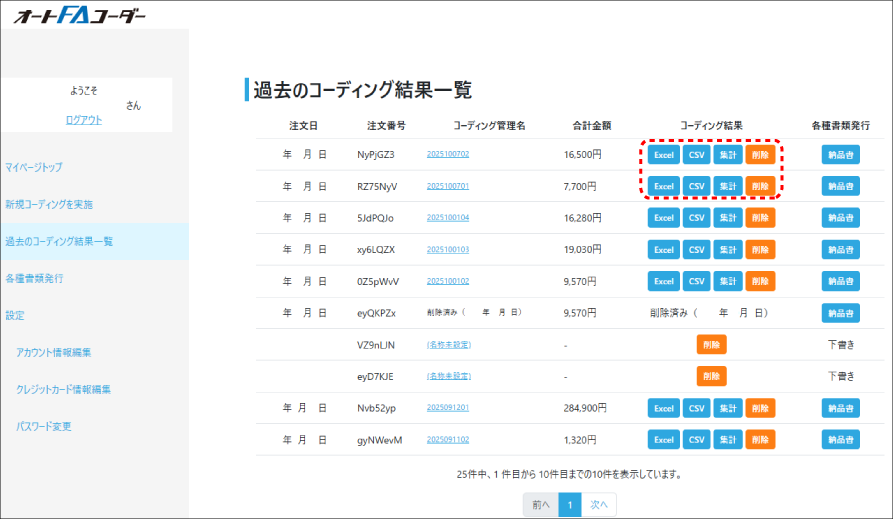Select page 1 in pagination
The height and width of the screenshot is (519, 893).
pyautogui.click(x=569, y=505)
